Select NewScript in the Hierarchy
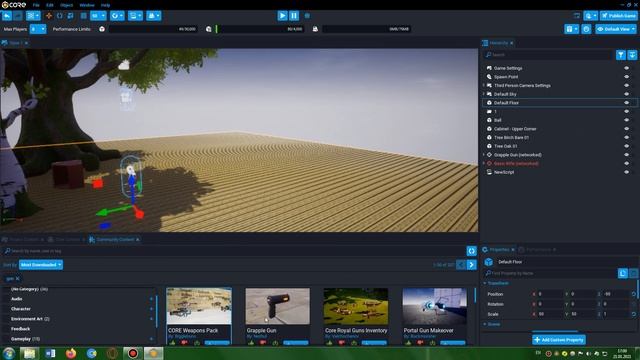 pyautogui.click(x=504, y=172)
